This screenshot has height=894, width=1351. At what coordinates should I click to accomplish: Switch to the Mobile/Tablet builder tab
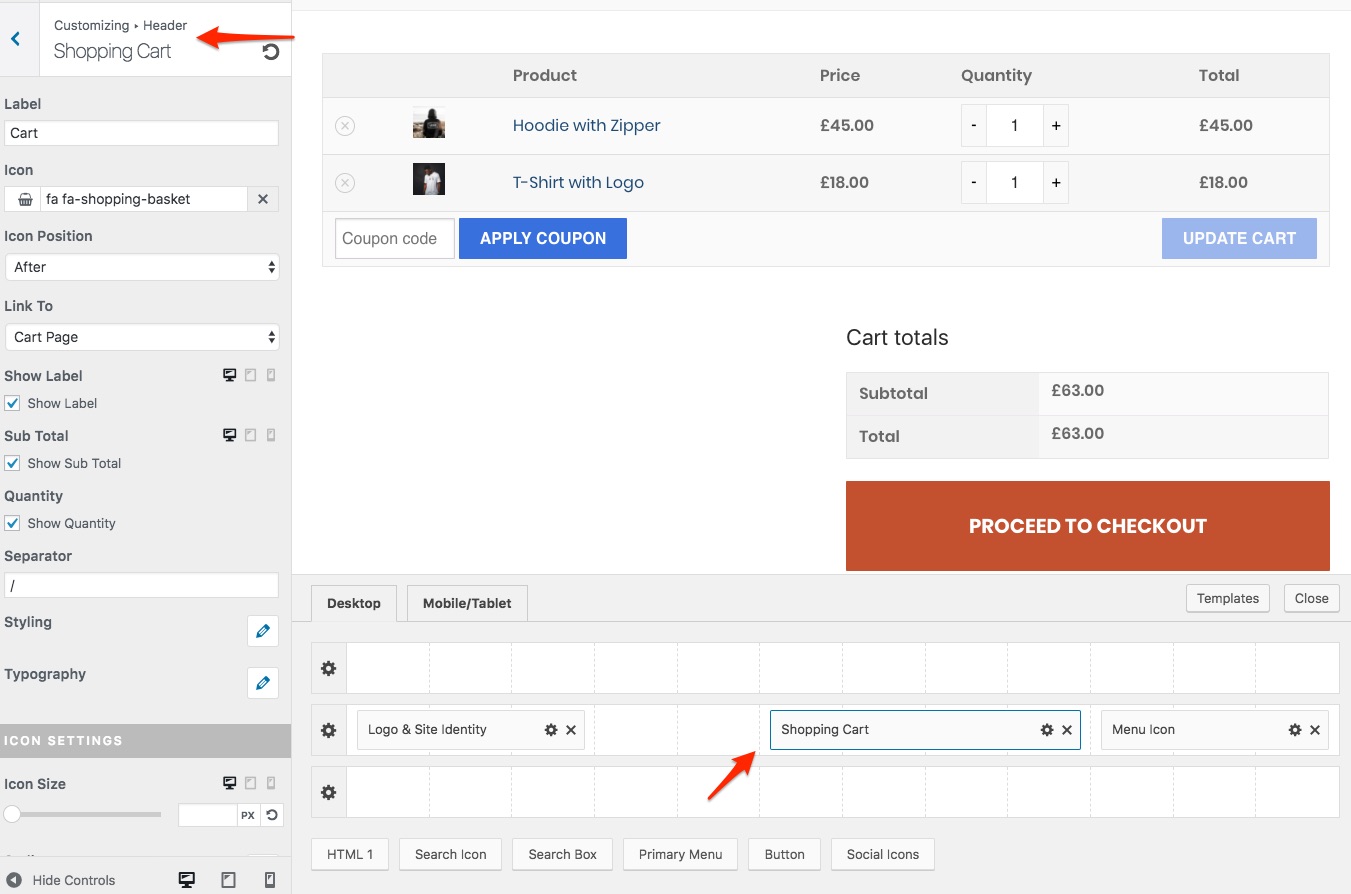pyautogui.click(x=467, y=603)
